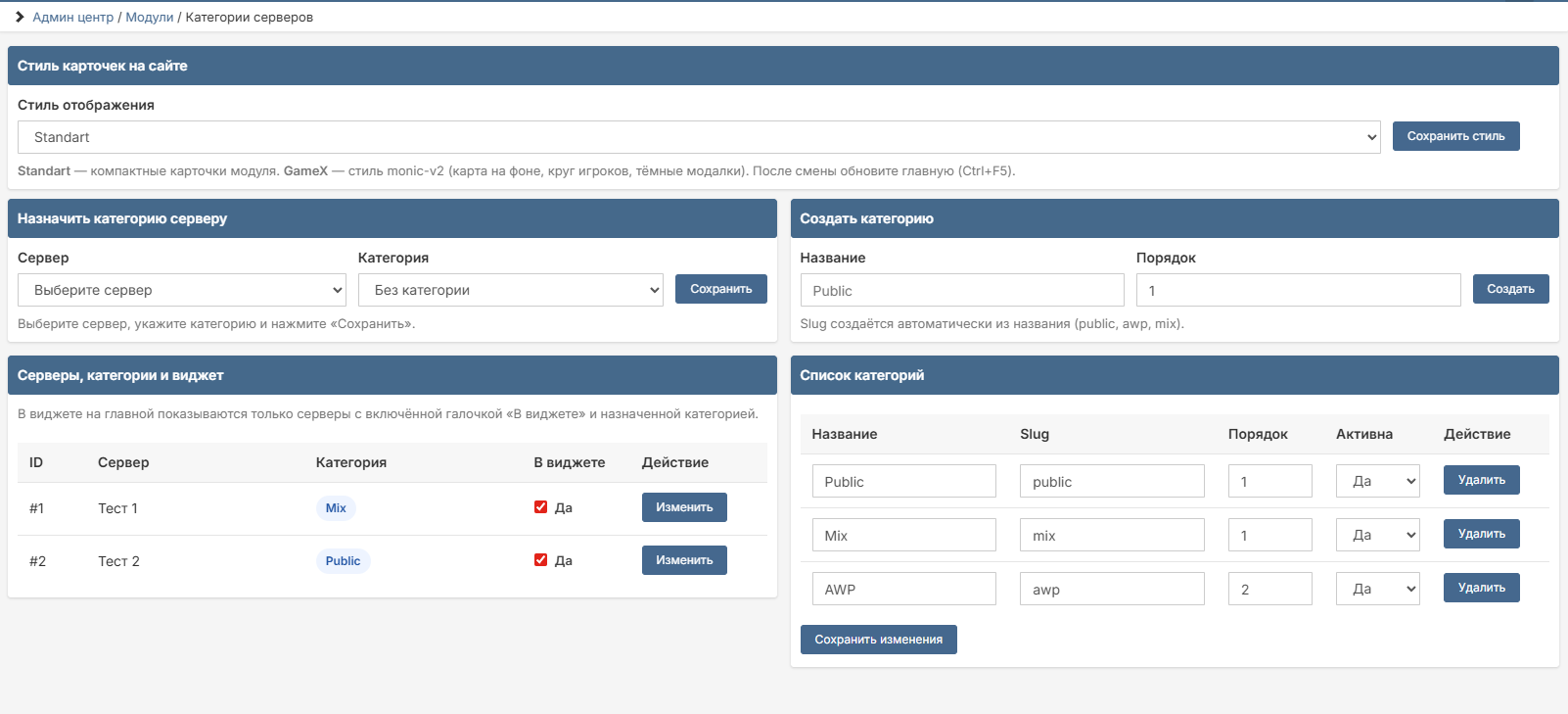The image size is (1568, 714).
Task: Click the Public category badge in table
Action: [x=343, y=561]
